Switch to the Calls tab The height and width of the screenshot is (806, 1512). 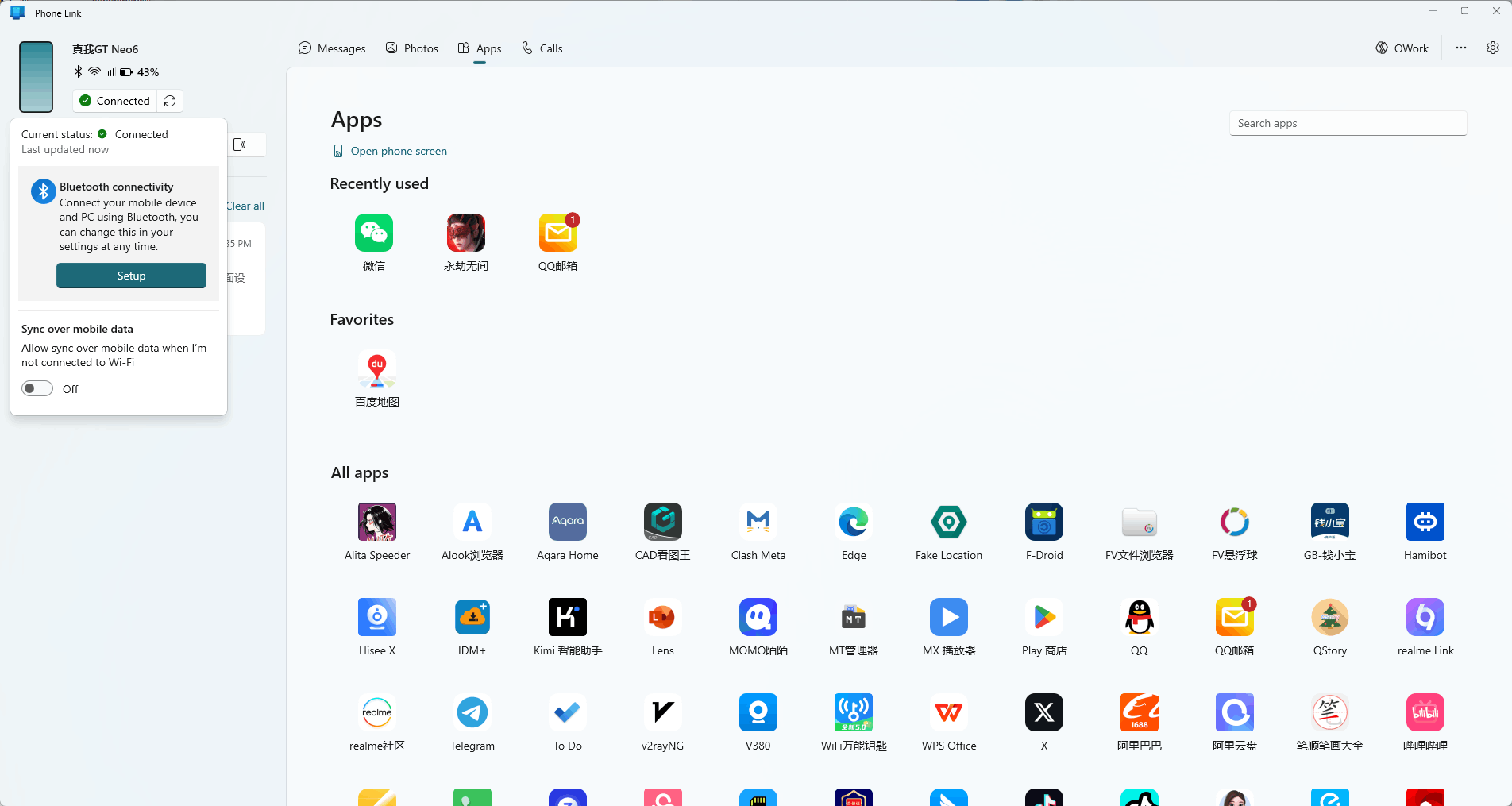click(x=542, y=48)
